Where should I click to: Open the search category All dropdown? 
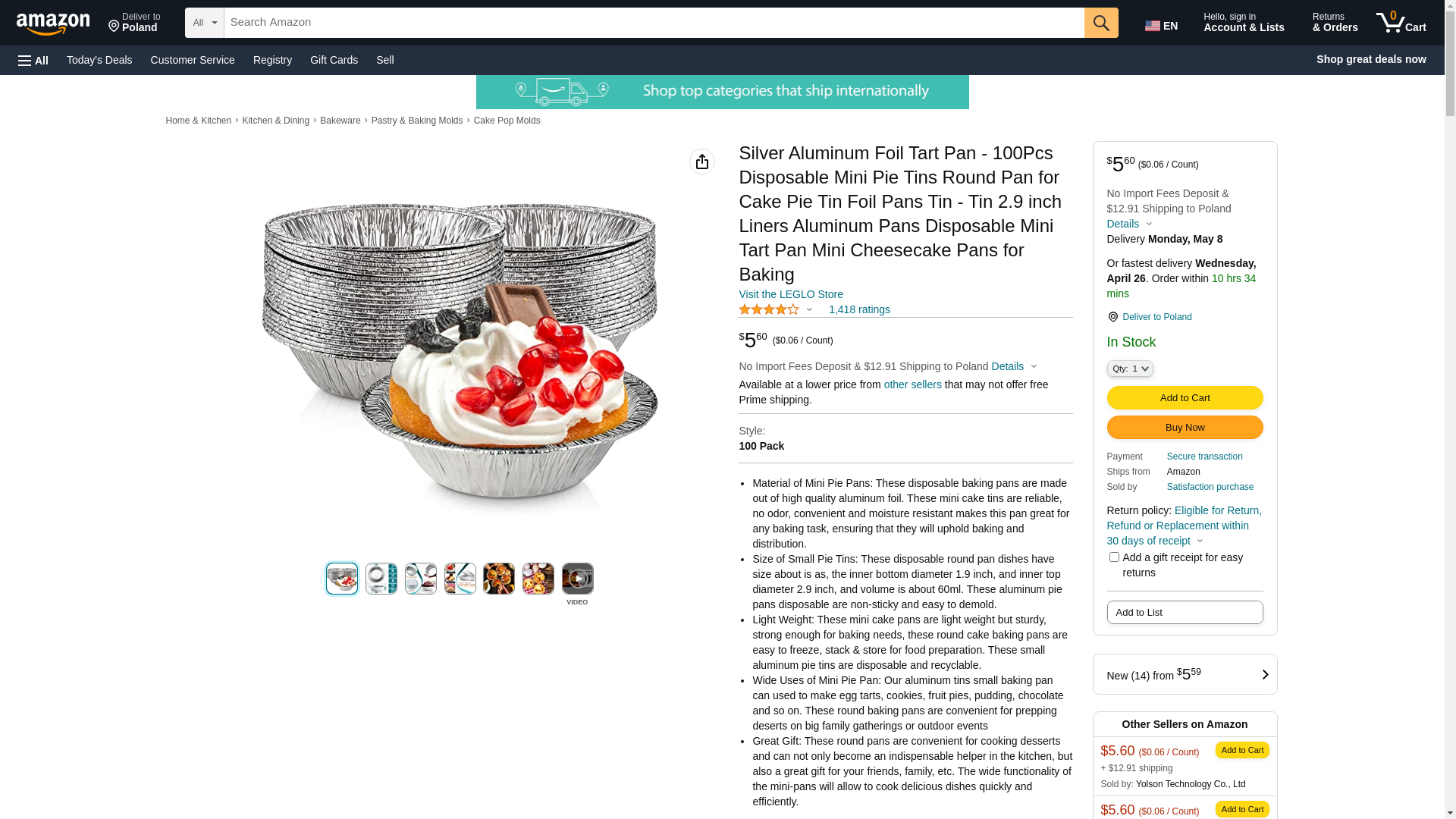(x=204, y=23)
